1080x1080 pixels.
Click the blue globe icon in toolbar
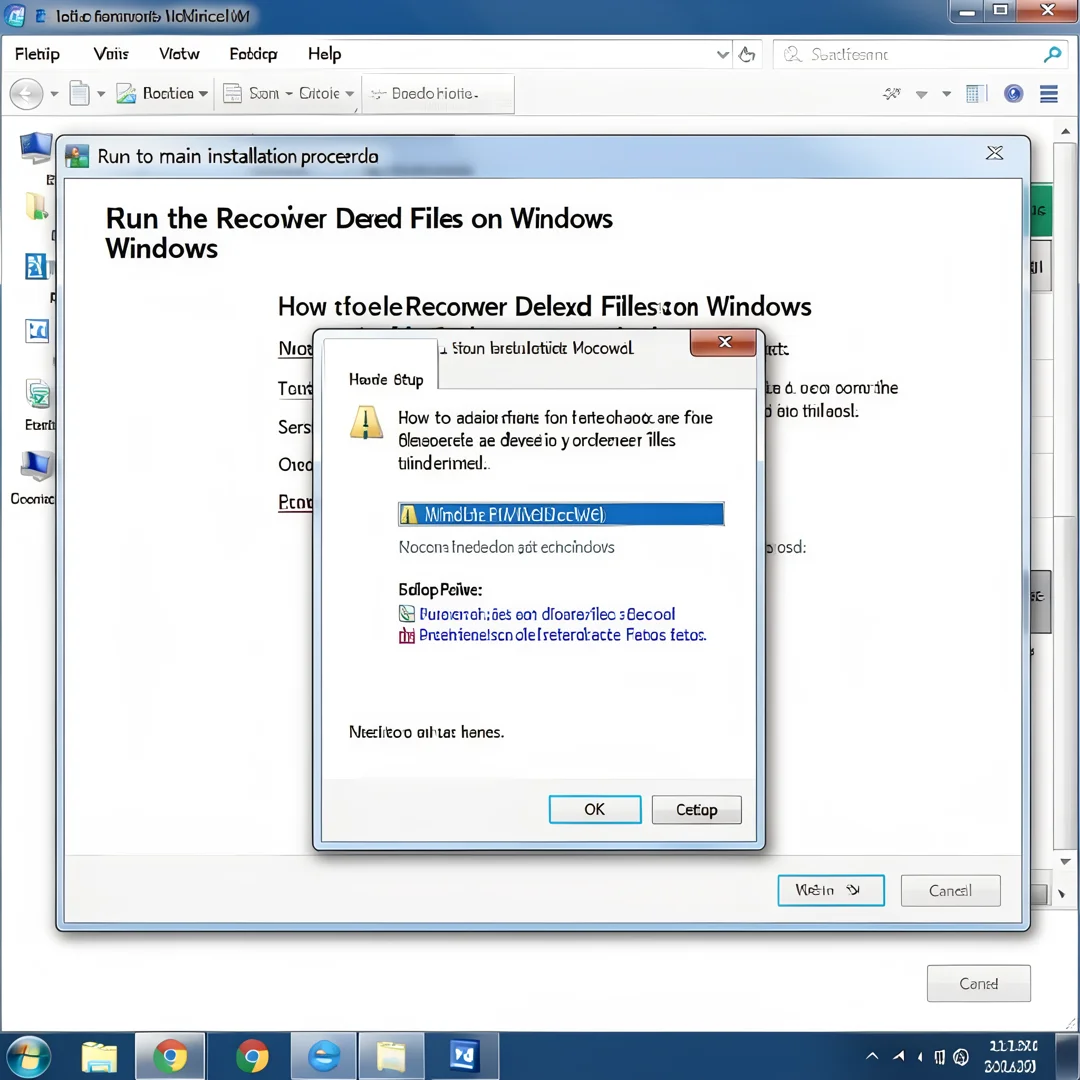1013,94
